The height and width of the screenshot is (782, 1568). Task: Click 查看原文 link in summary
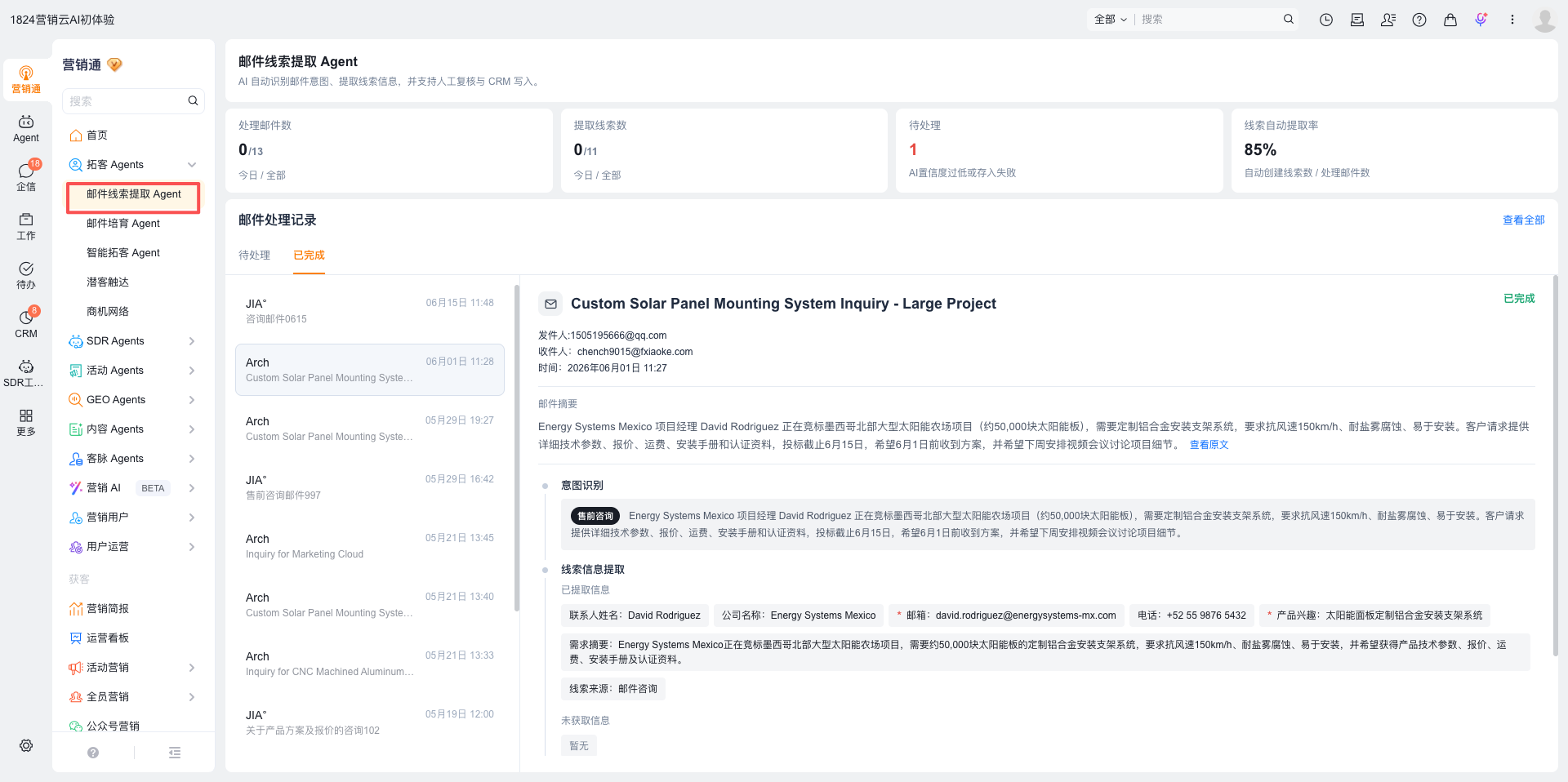[x=1209, y=445]
